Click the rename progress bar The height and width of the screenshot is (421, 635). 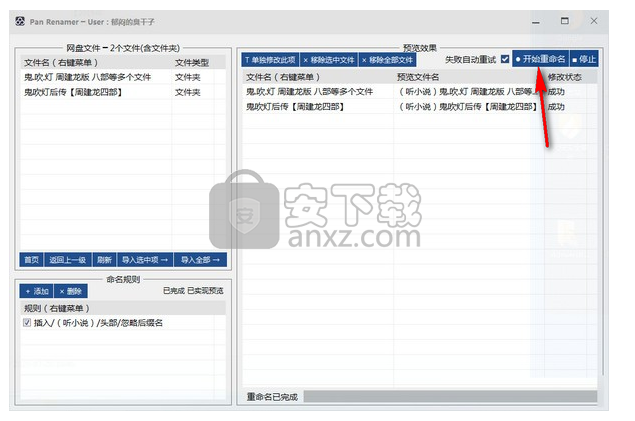[450, 397]
